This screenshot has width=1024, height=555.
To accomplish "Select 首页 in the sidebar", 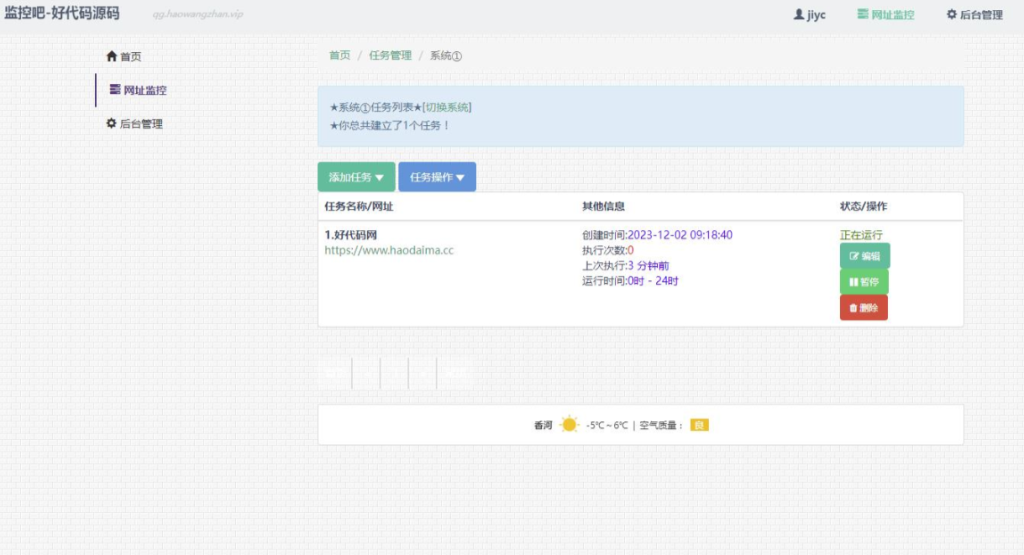I will pos(124,57).
